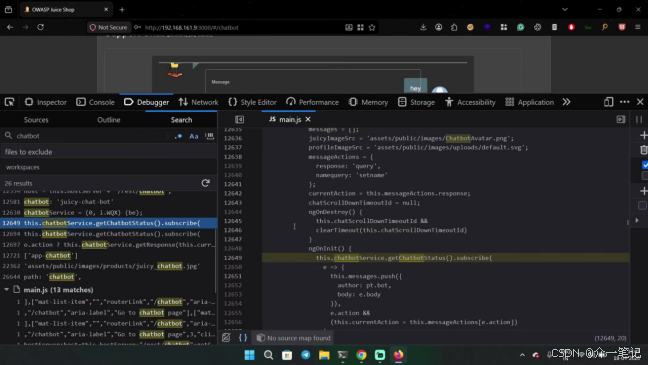This screenshot has height=365, width=648.
Task: Open the Windows Start menu
Action: point(250,355)
